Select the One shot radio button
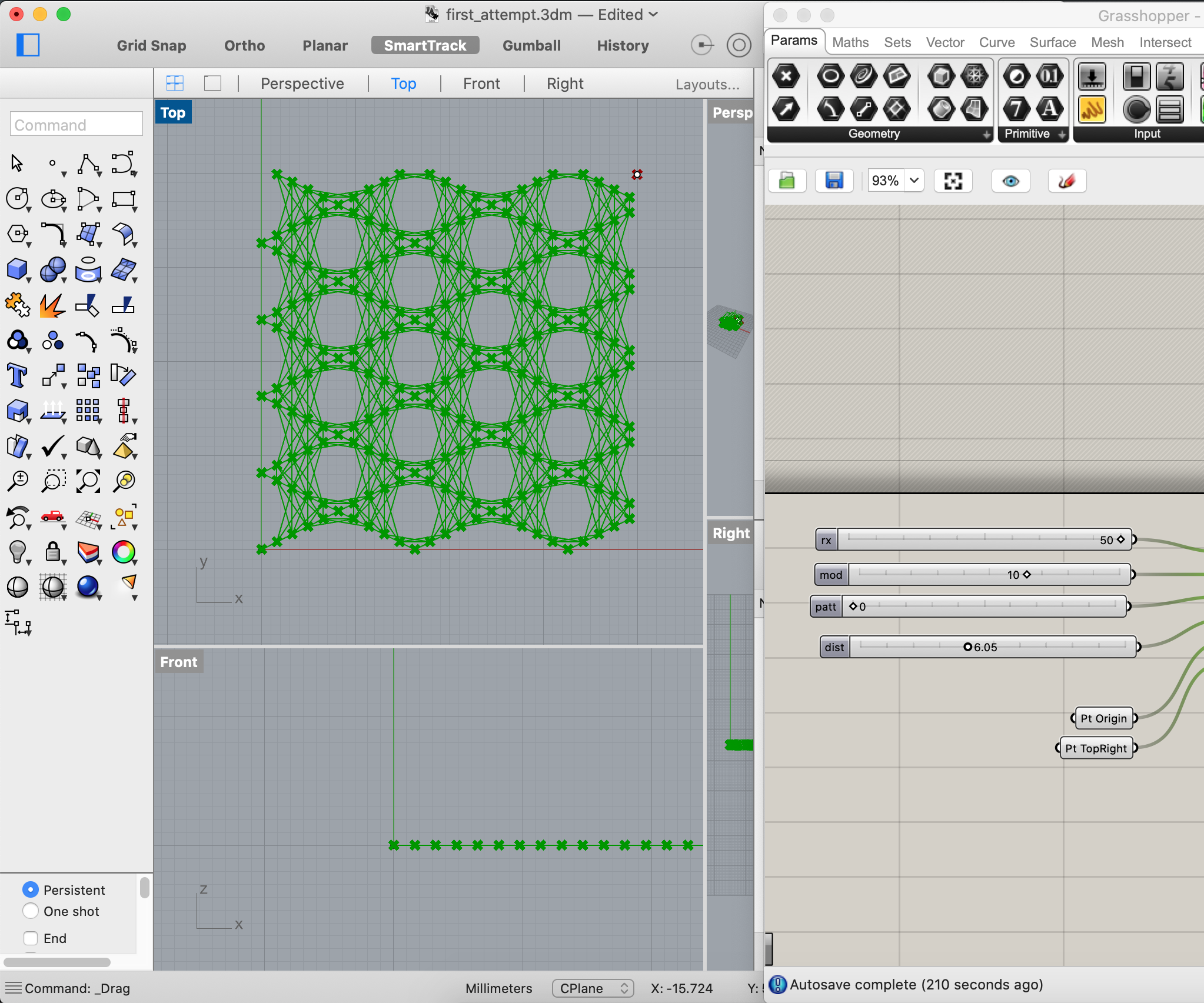 pos(31,911)
